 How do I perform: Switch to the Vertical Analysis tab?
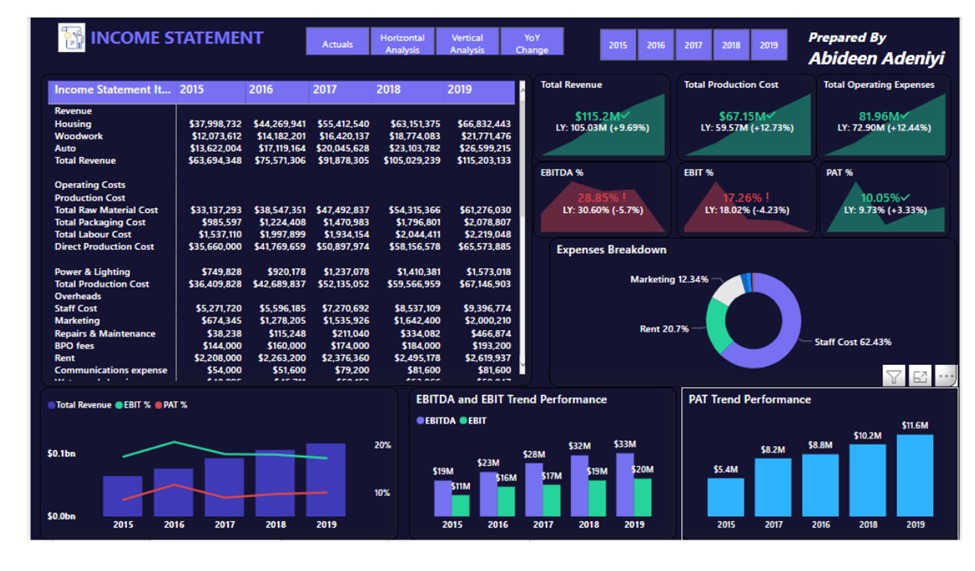(467, 43)
